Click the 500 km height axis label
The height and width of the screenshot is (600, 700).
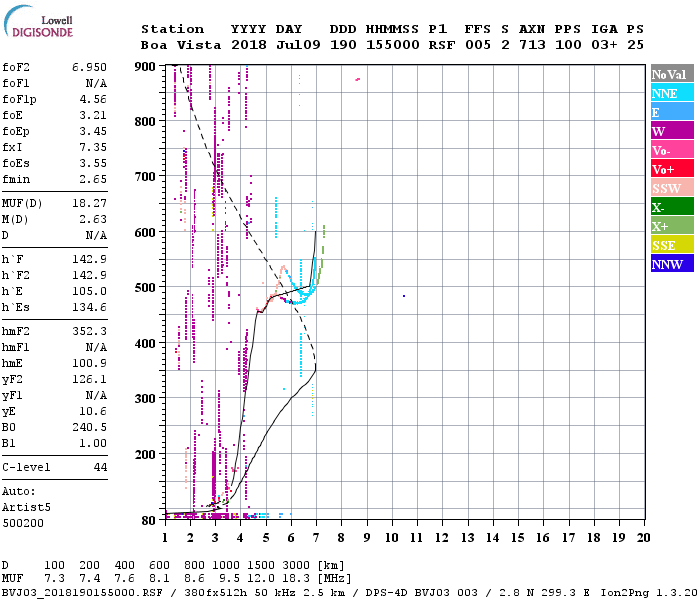[145, 288]
